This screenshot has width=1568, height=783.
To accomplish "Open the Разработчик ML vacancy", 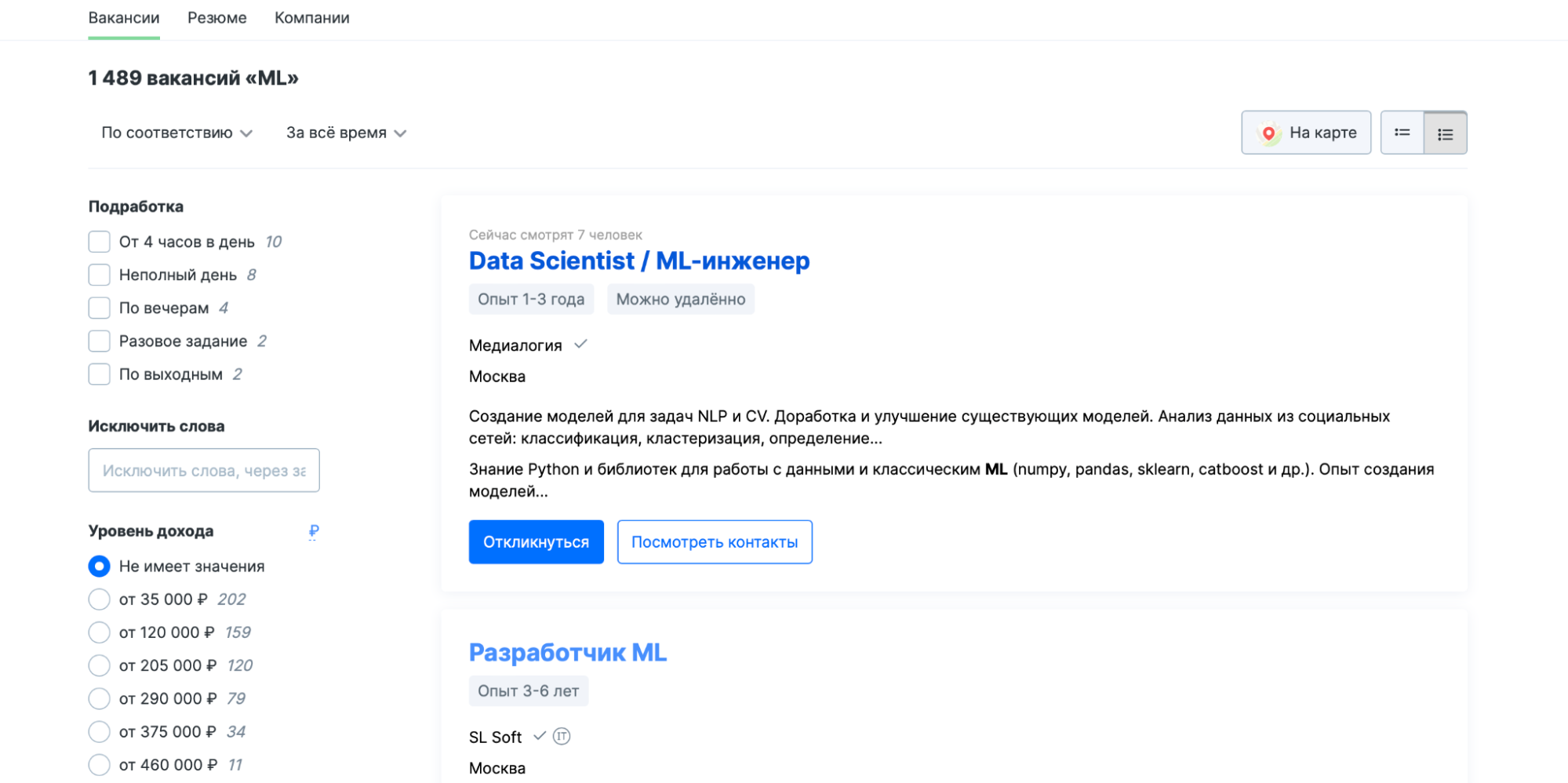I will [x=567, y=652].
